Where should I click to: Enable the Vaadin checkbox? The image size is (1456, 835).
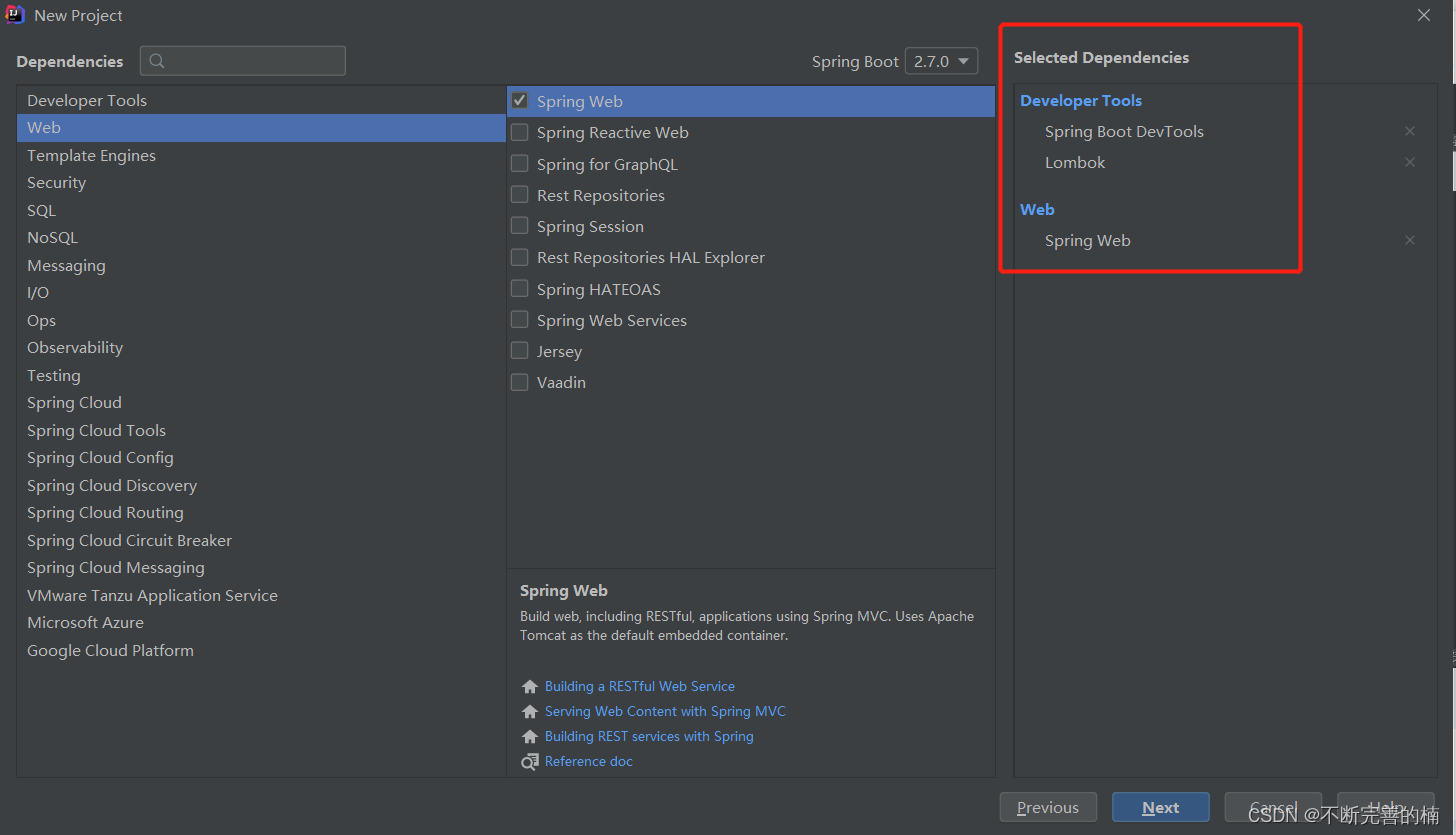(x=520, y=382)
